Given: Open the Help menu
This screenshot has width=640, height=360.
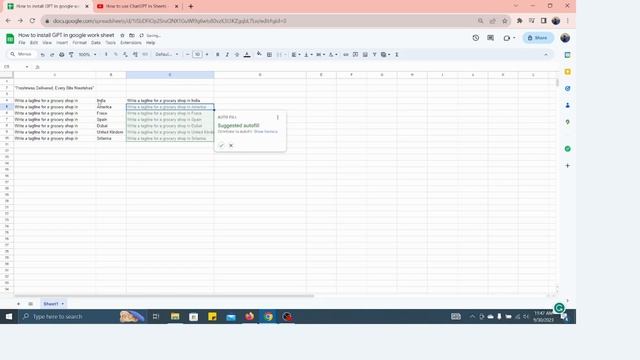Looking at the screenshot, I should click(x=151, y=42).
